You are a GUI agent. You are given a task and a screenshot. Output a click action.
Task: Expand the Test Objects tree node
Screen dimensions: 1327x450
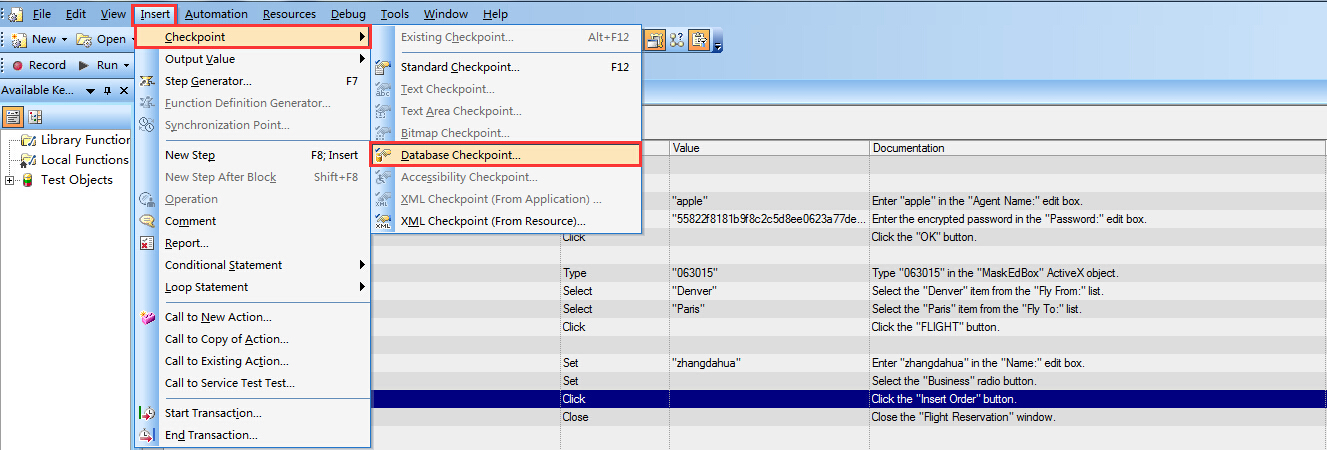(x=9, y=180)
